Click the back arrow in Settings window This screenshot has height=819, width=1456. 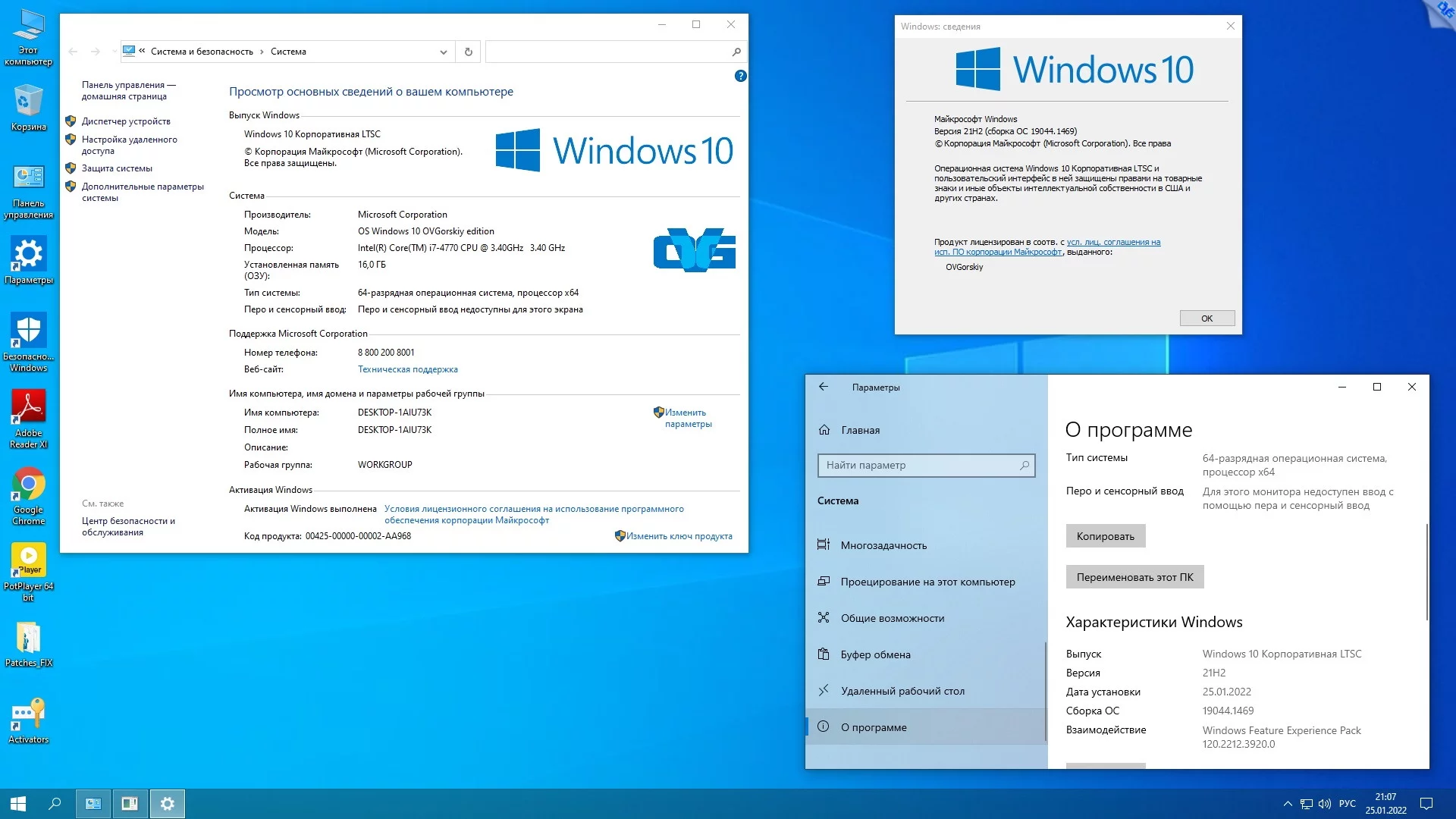tap(824, 387)
